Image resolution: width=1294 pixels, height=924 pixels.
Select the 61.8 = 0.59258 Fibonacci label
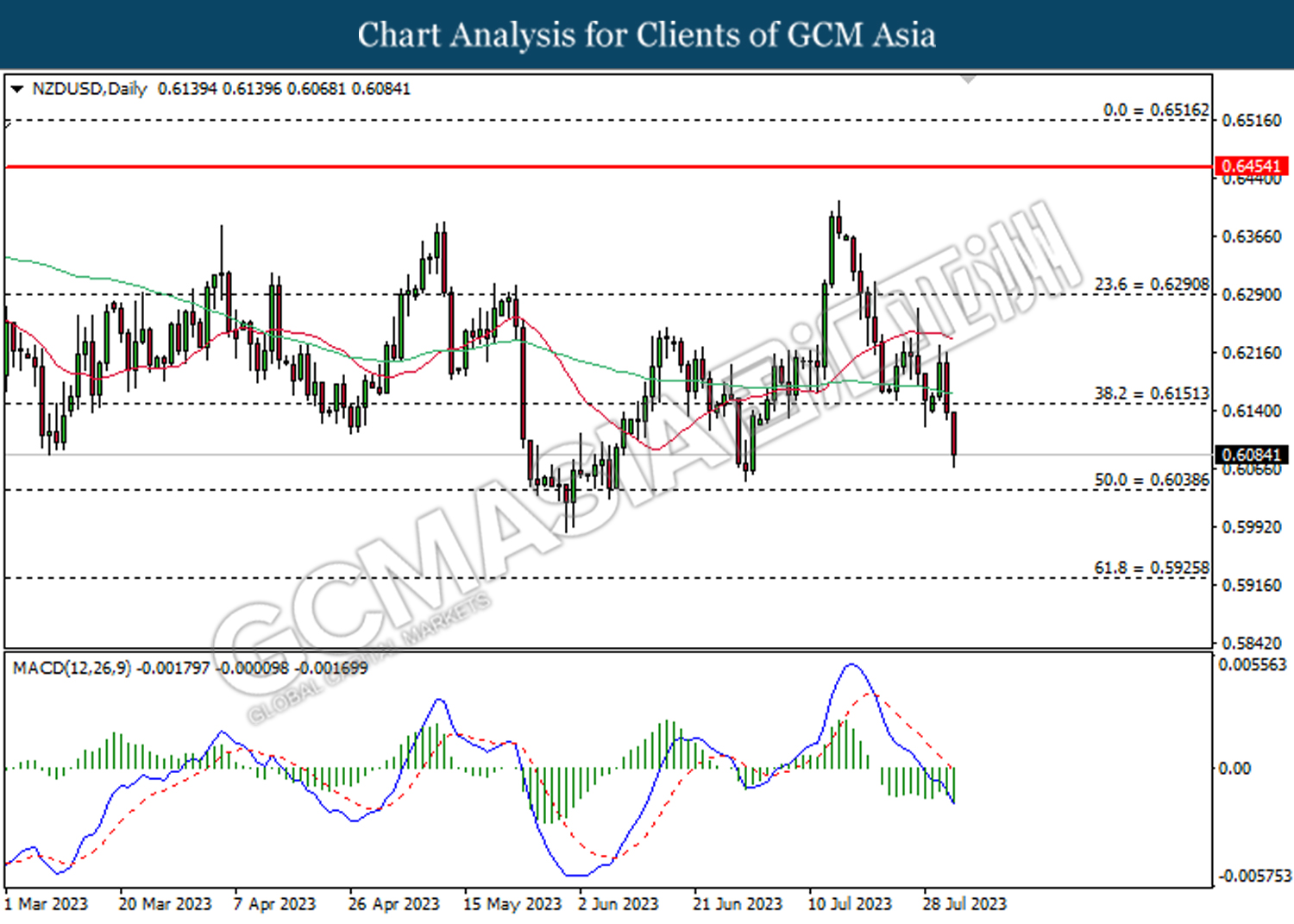(x=1152, y=568)
